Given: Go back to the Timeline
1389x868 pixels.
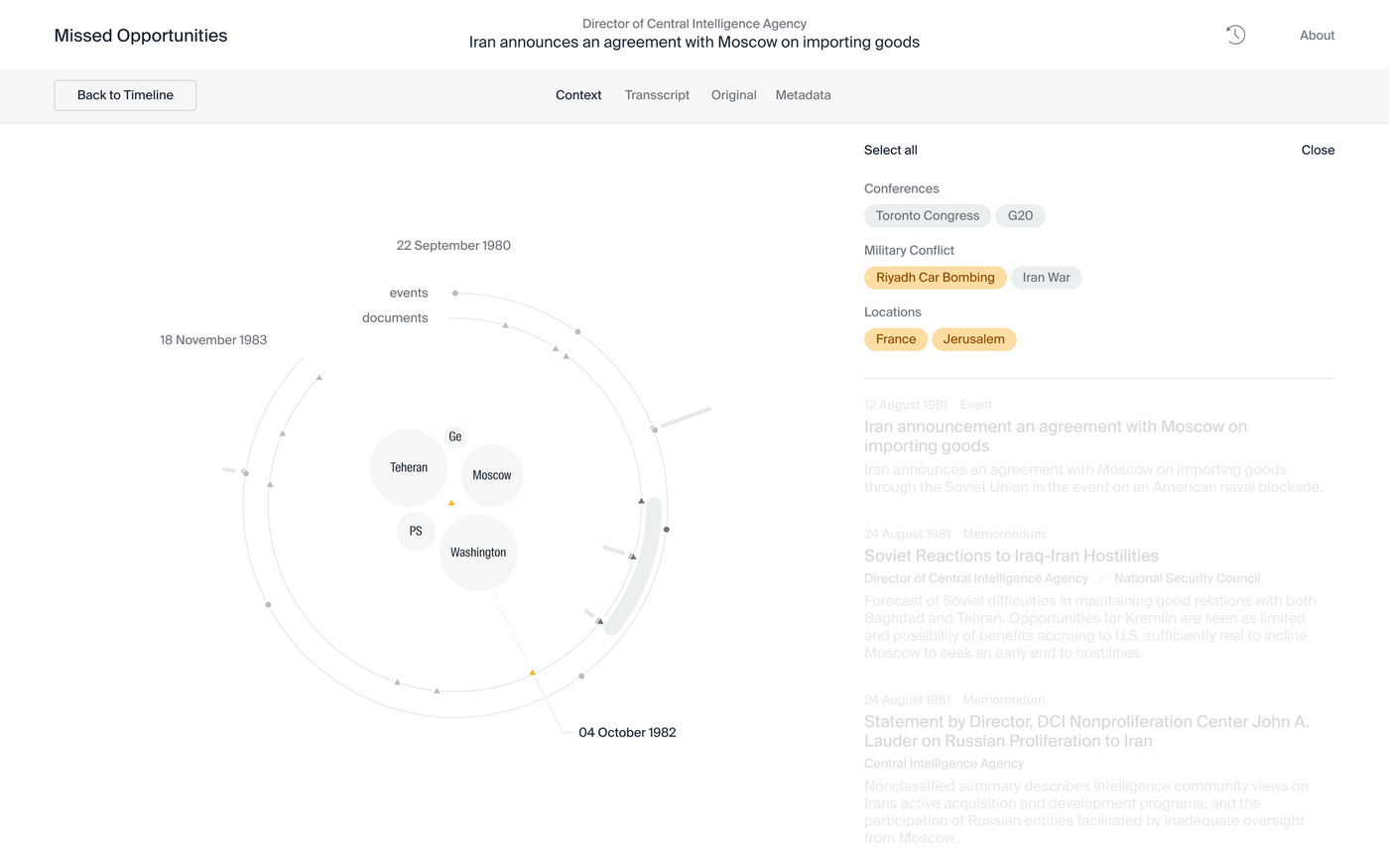Looking at the screenshot, I should point(125,95).
